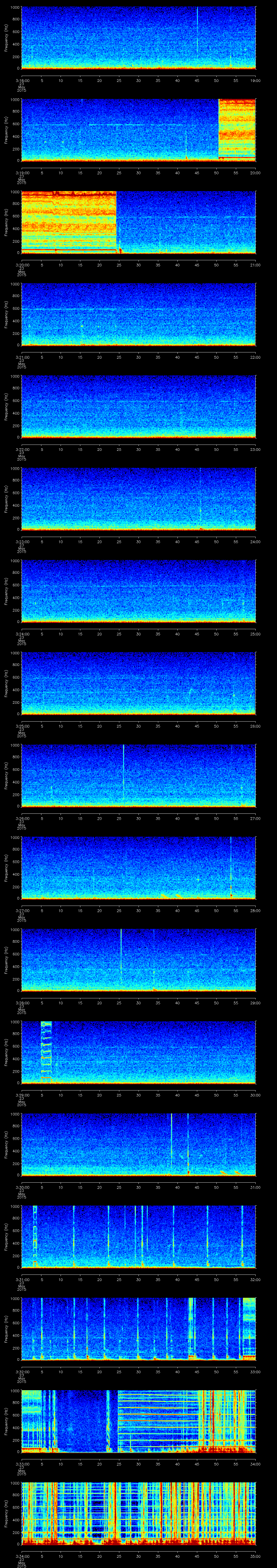Viewport: 277px width, 1568px height.
Task: Select the vertical spike at 26 s in the 3:26:00 spectrogram
Action: [x=124, y=773]
